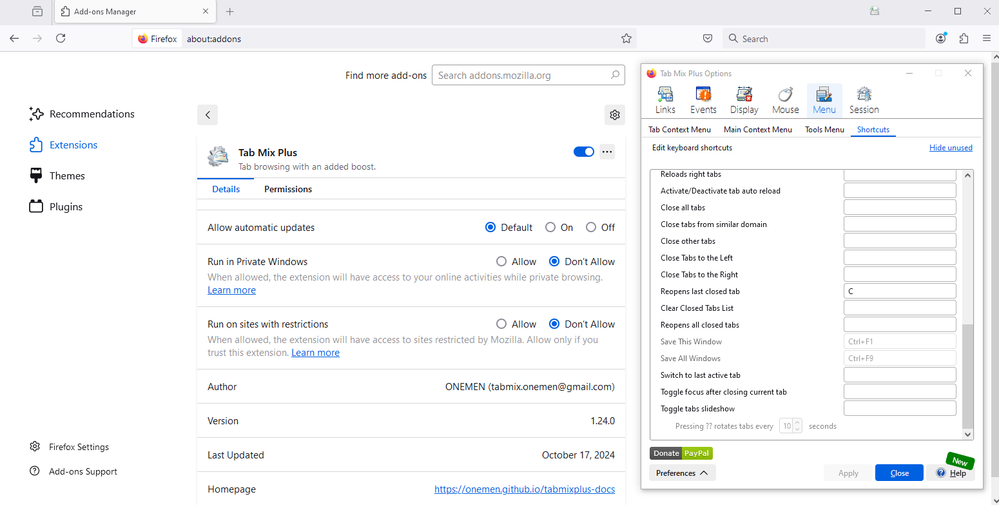999x505 pixels.
Task: Bookmark this page with the star
Action: [x=626, y=39]
